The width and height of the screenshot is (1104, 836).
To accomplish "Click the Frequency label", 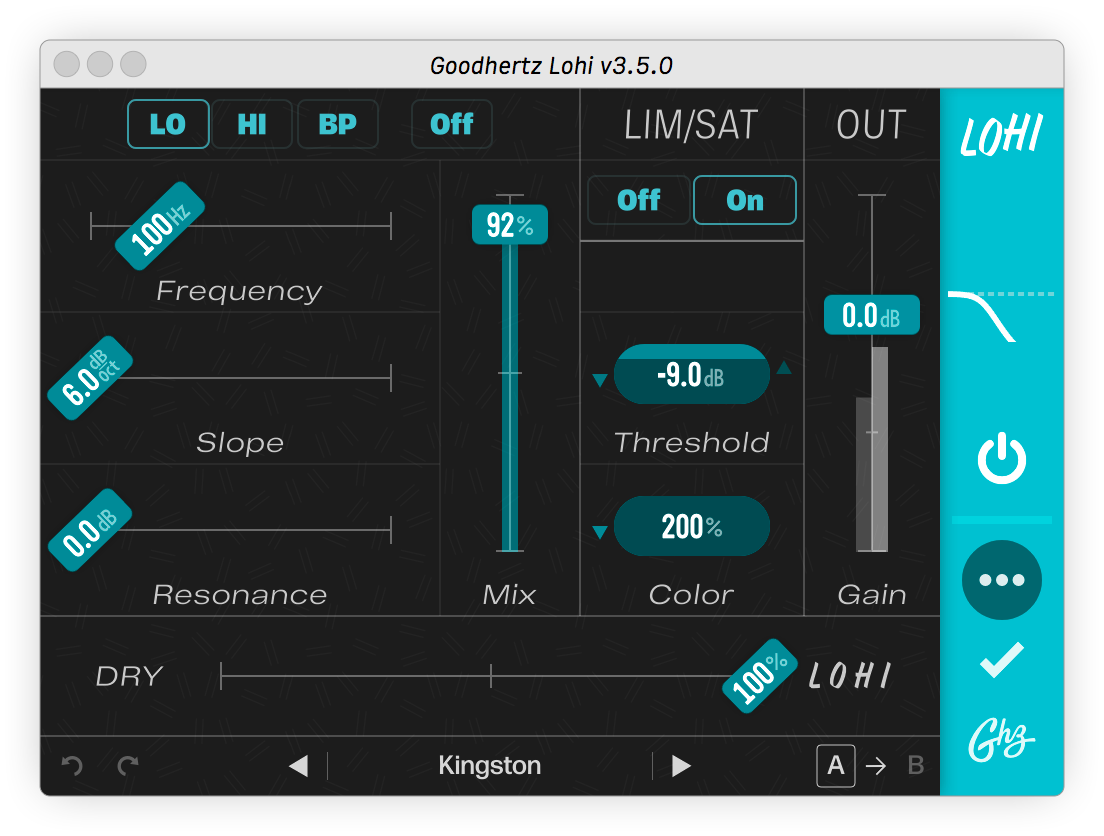I will [239, 291].
